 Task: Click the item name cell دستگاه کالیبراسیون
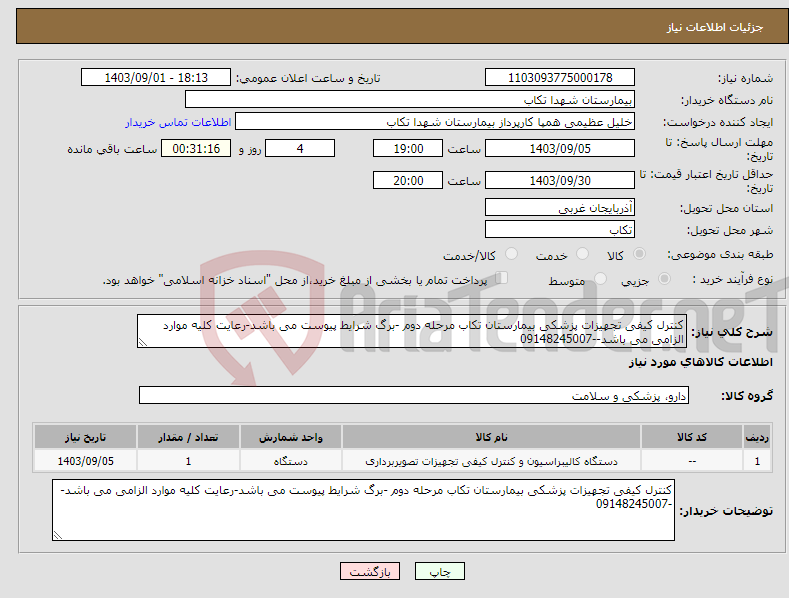(491, 461)
